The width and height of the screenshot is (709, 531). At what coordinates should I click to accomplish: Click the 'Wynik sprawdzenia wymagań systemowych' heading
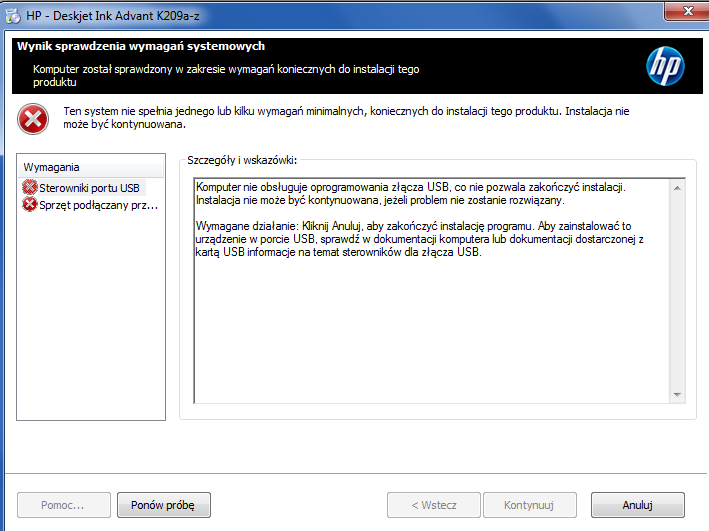pos(141,46)
